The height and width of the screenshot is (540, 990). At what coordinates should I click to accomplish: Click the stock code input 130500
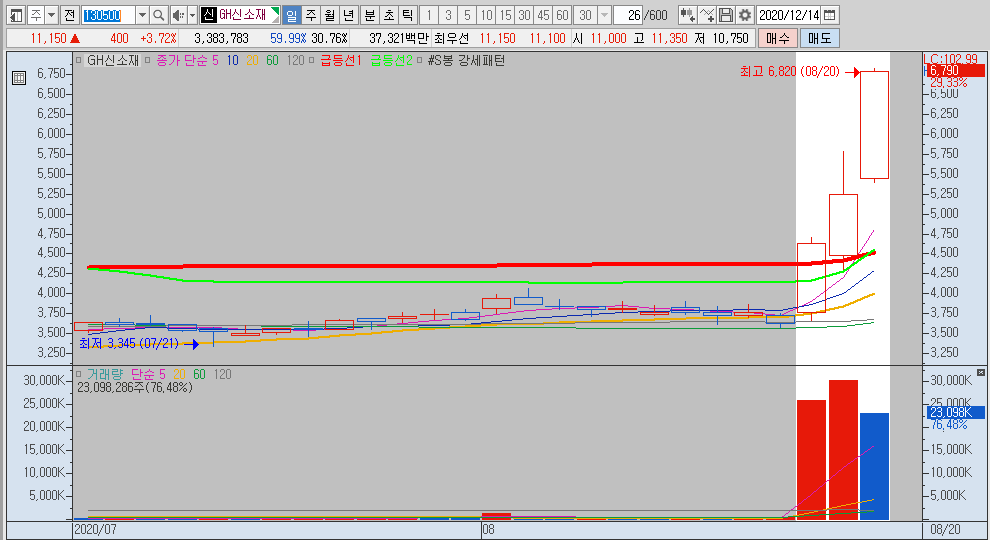(x=109, y=15)
